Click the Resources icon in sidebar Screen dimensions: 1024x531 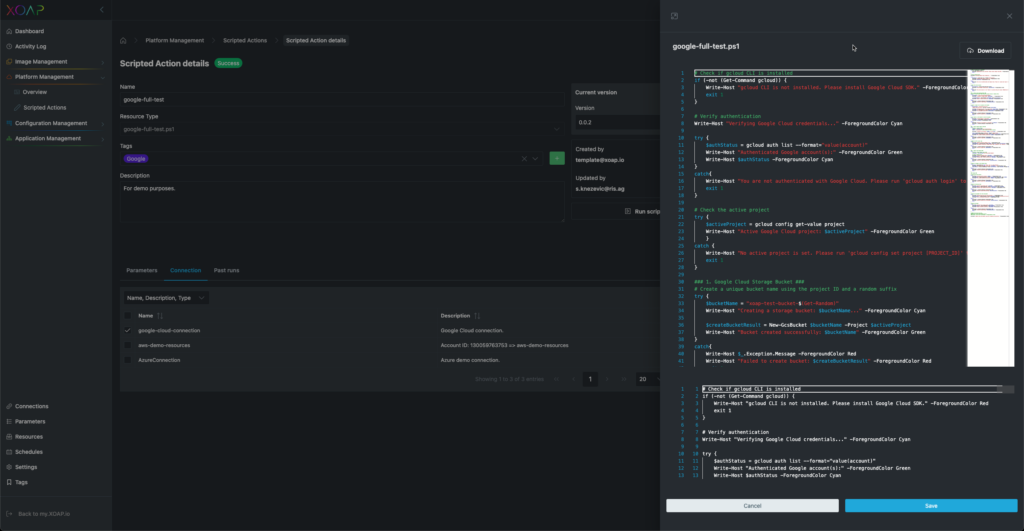tap(9, 436)
